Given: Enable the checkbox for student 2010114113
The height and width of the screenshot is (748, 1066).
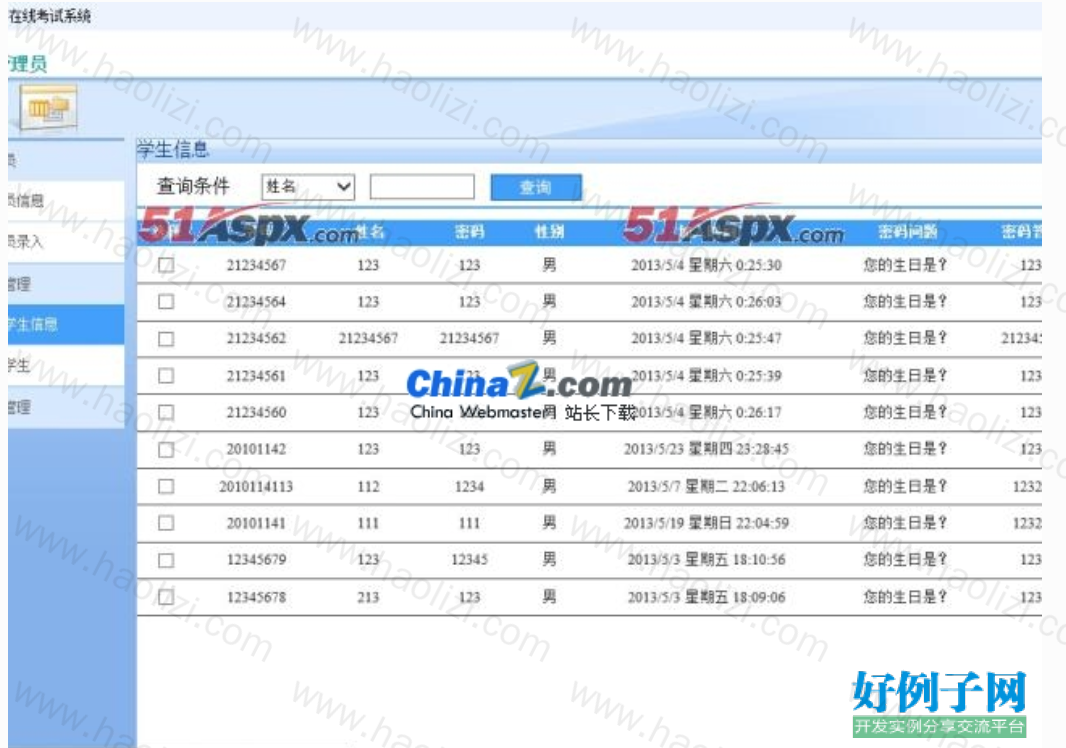Looking at the screenshot, I should (166, 486).
